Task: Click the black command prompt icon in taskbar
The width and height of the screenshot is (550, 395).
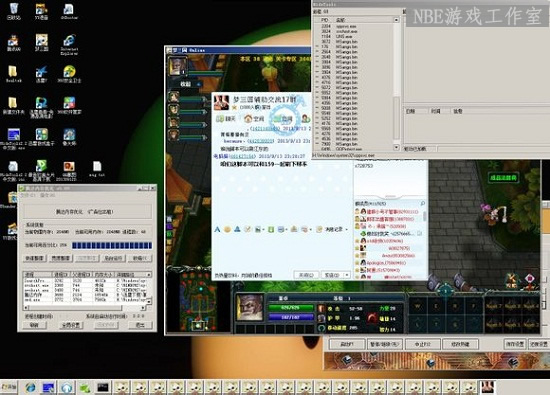Action: [103, 388]
